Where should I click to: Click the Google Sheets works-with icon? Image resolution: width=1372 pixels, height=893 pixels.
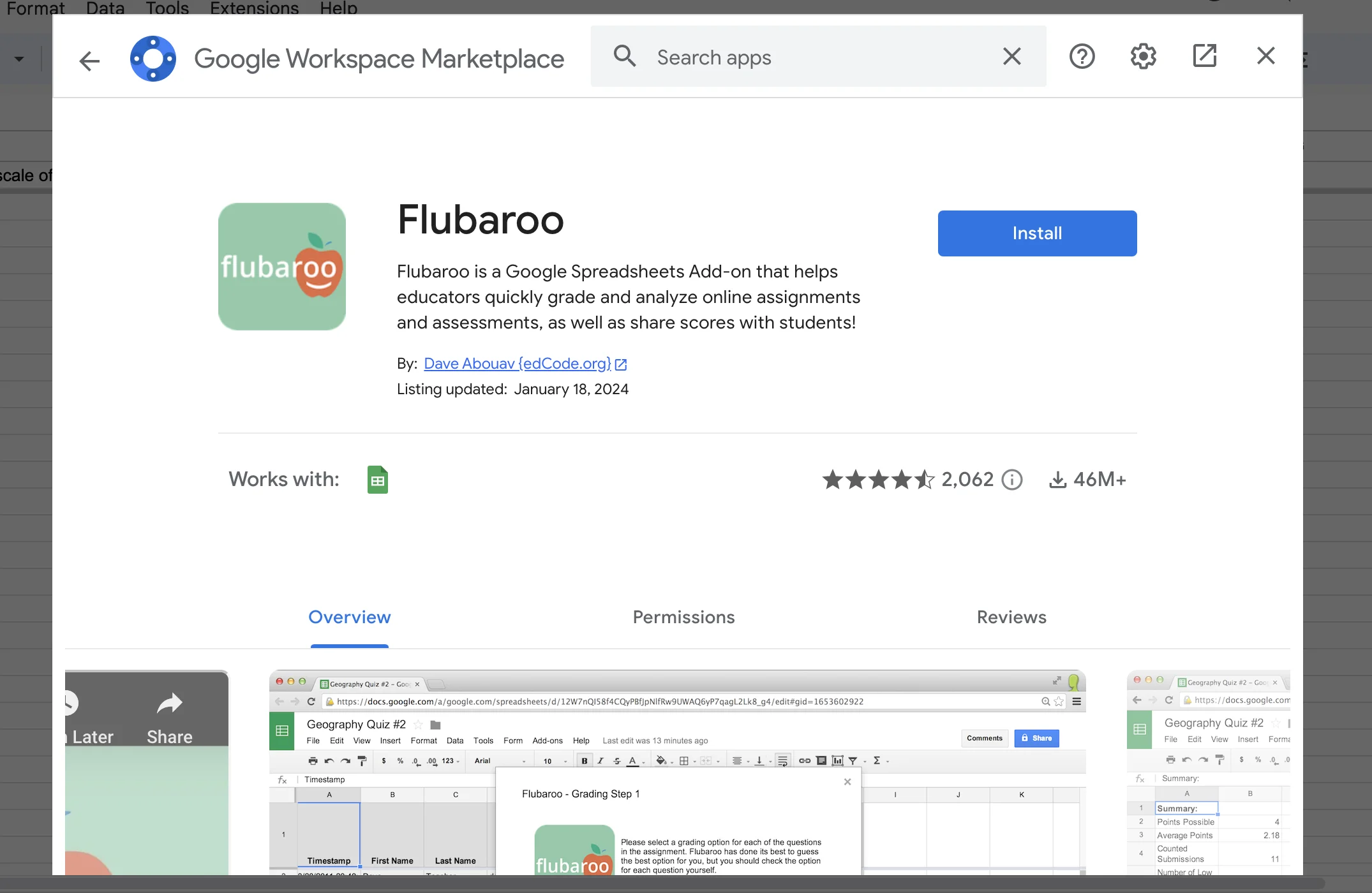coord(378,480)
